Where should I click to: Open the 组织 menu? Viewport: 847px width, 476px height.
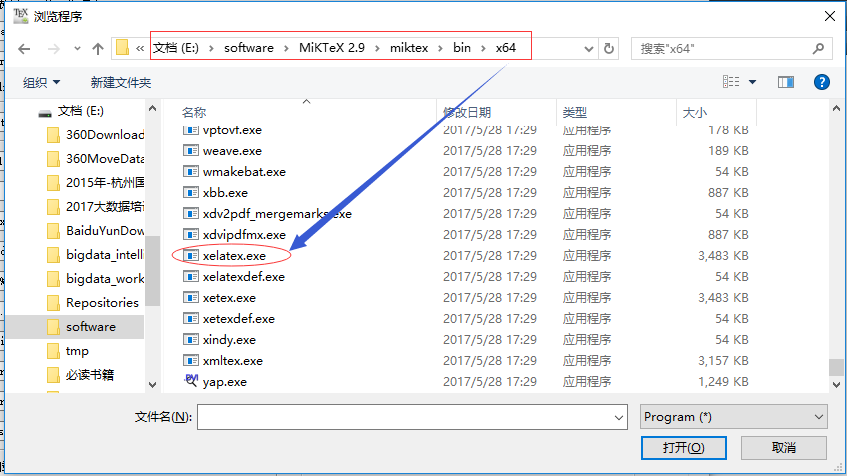pyautogui.click(x=41, y=83)
